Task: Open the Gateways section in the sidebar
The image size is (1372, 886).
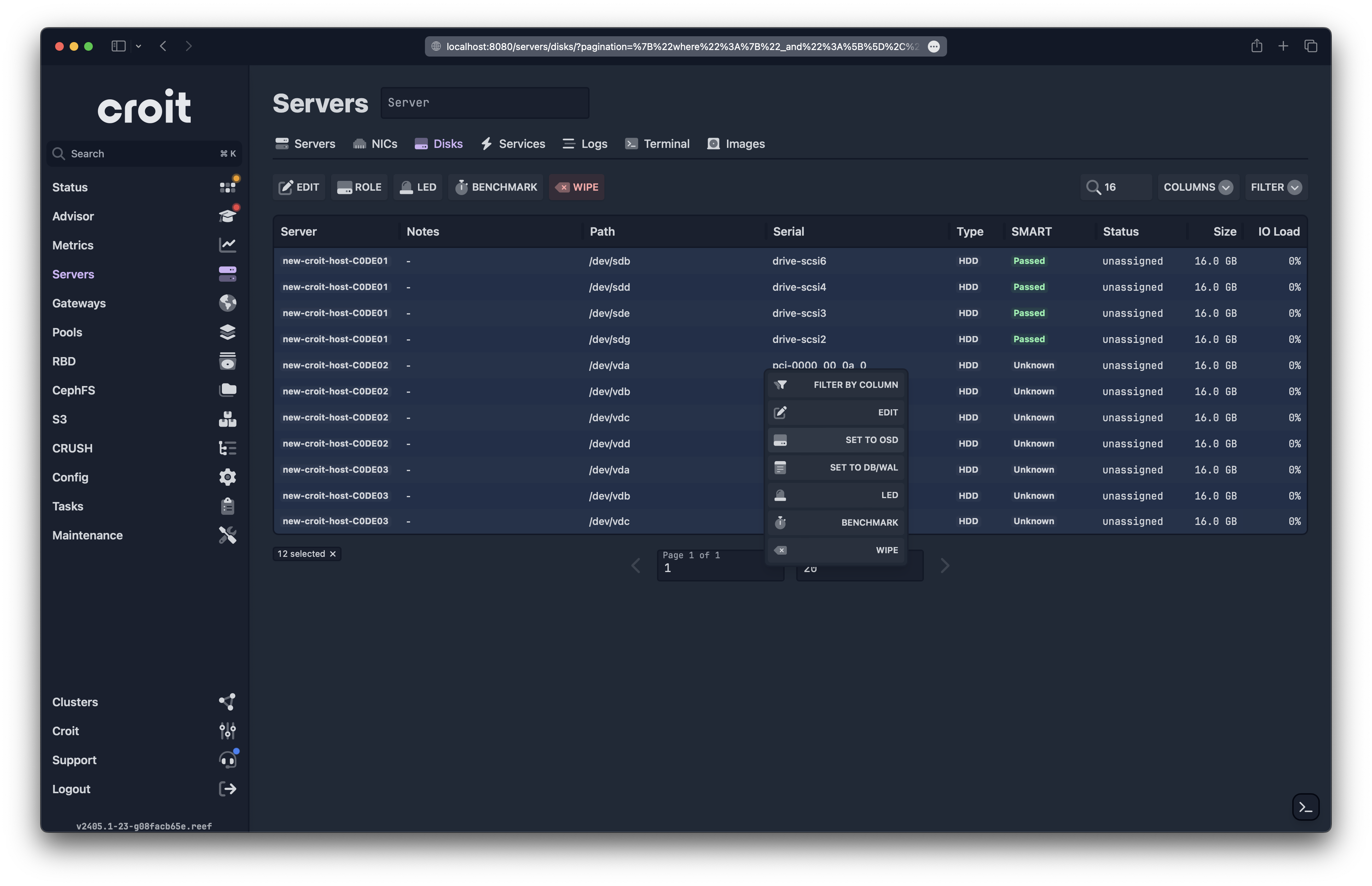Action: [228, 303]
